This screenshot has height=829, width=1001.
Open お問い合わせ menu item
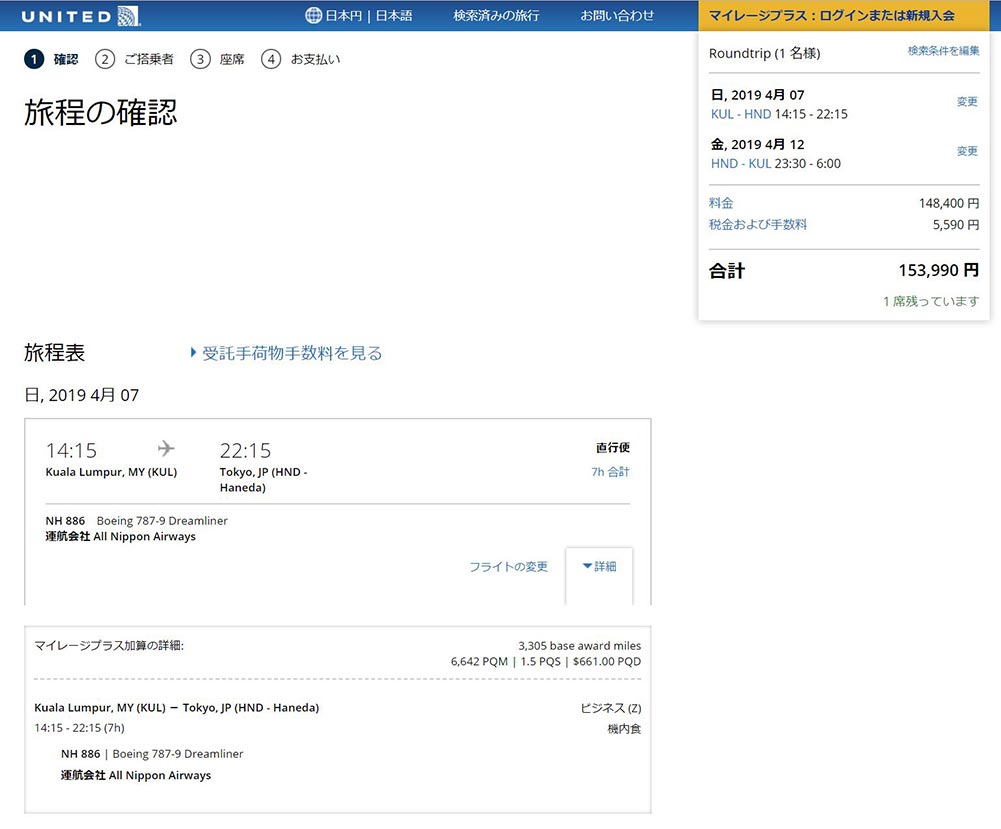tap(617, 15)
